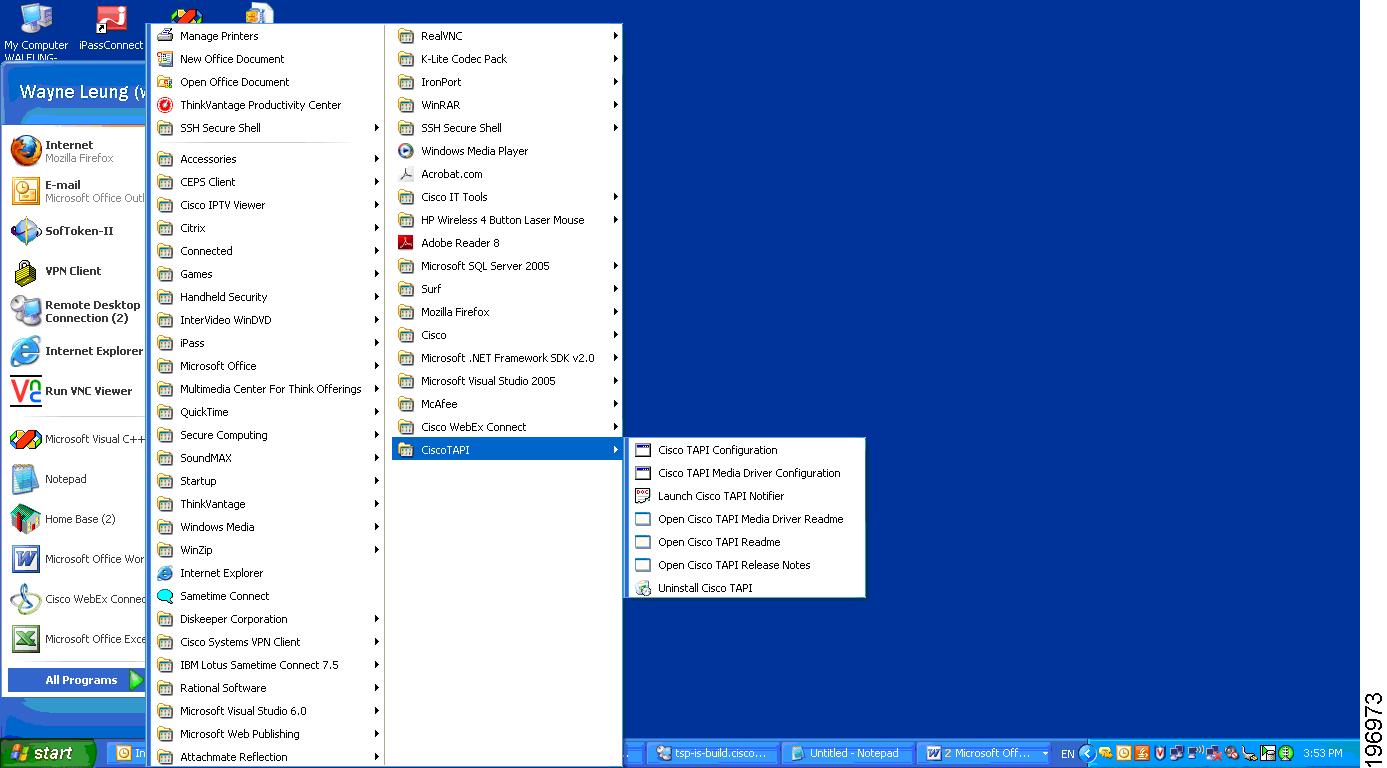Viewport: 1387px width, 768px height.
Task: Open grouped Microsoft Office taskbar button
Action: [x=985, y=753]
